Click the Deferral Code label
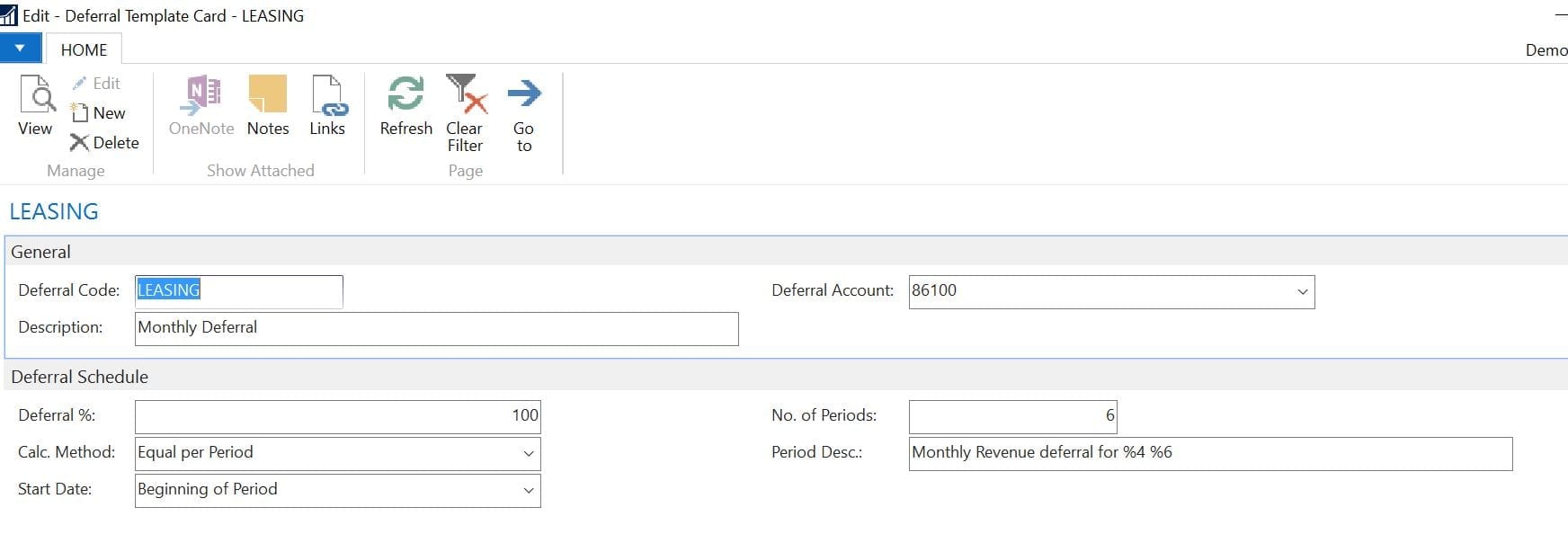This screenshot has width=1568, height=534. pos(69,290)
